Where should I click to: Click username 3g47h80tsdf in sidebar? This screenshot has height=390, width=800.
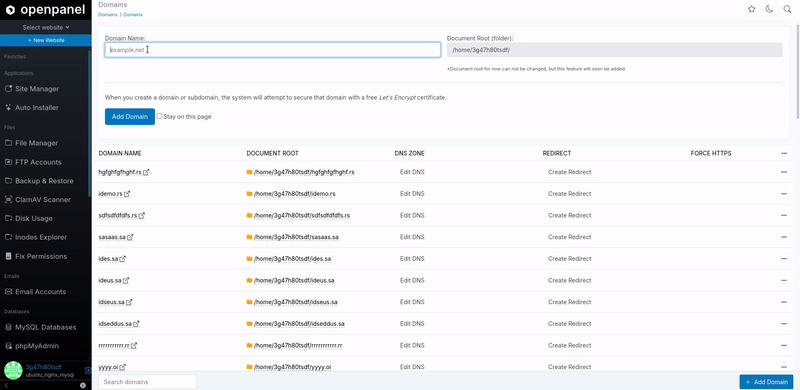(x=43, y=367)
